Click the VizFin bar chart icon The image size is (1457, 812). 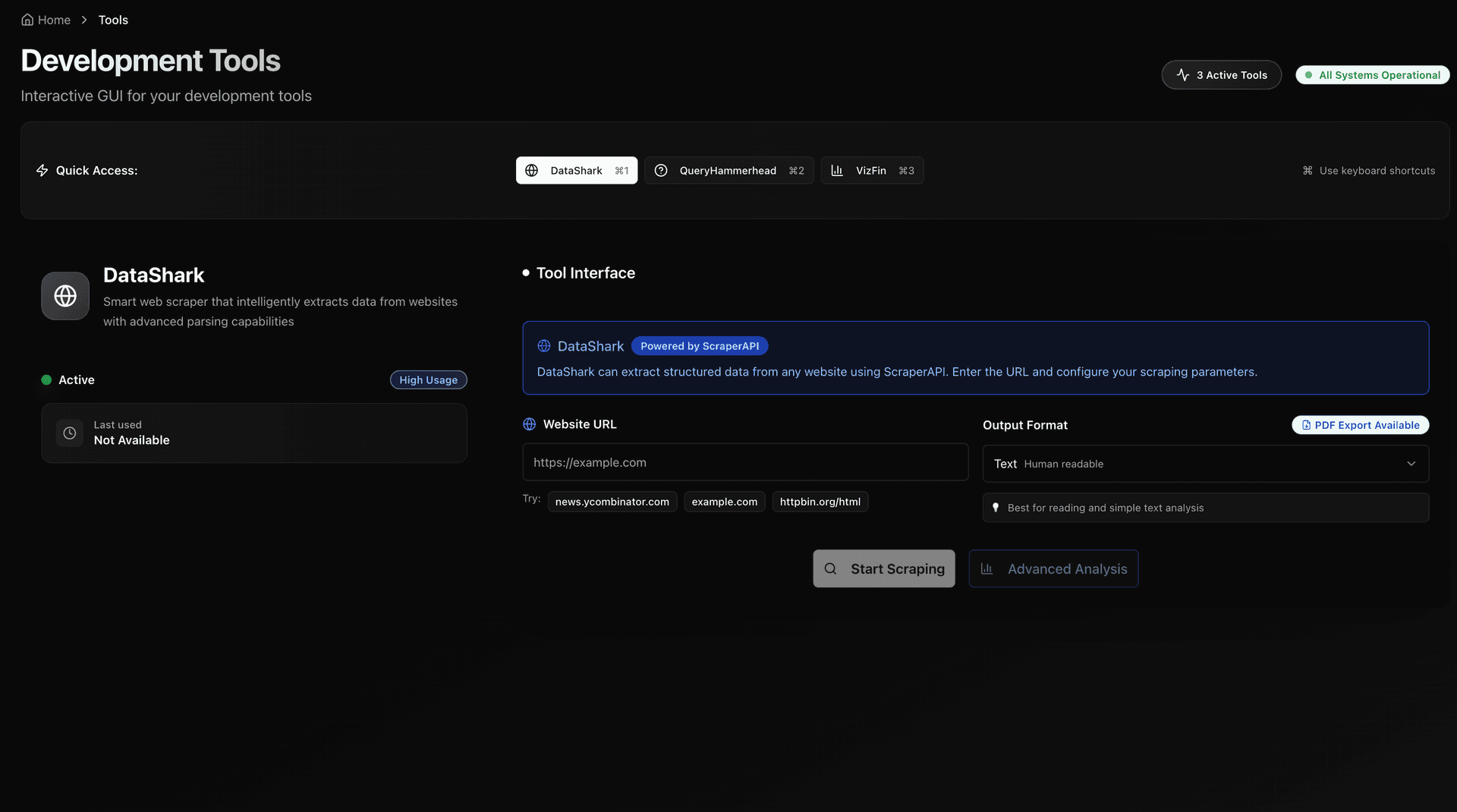point(837,170)
